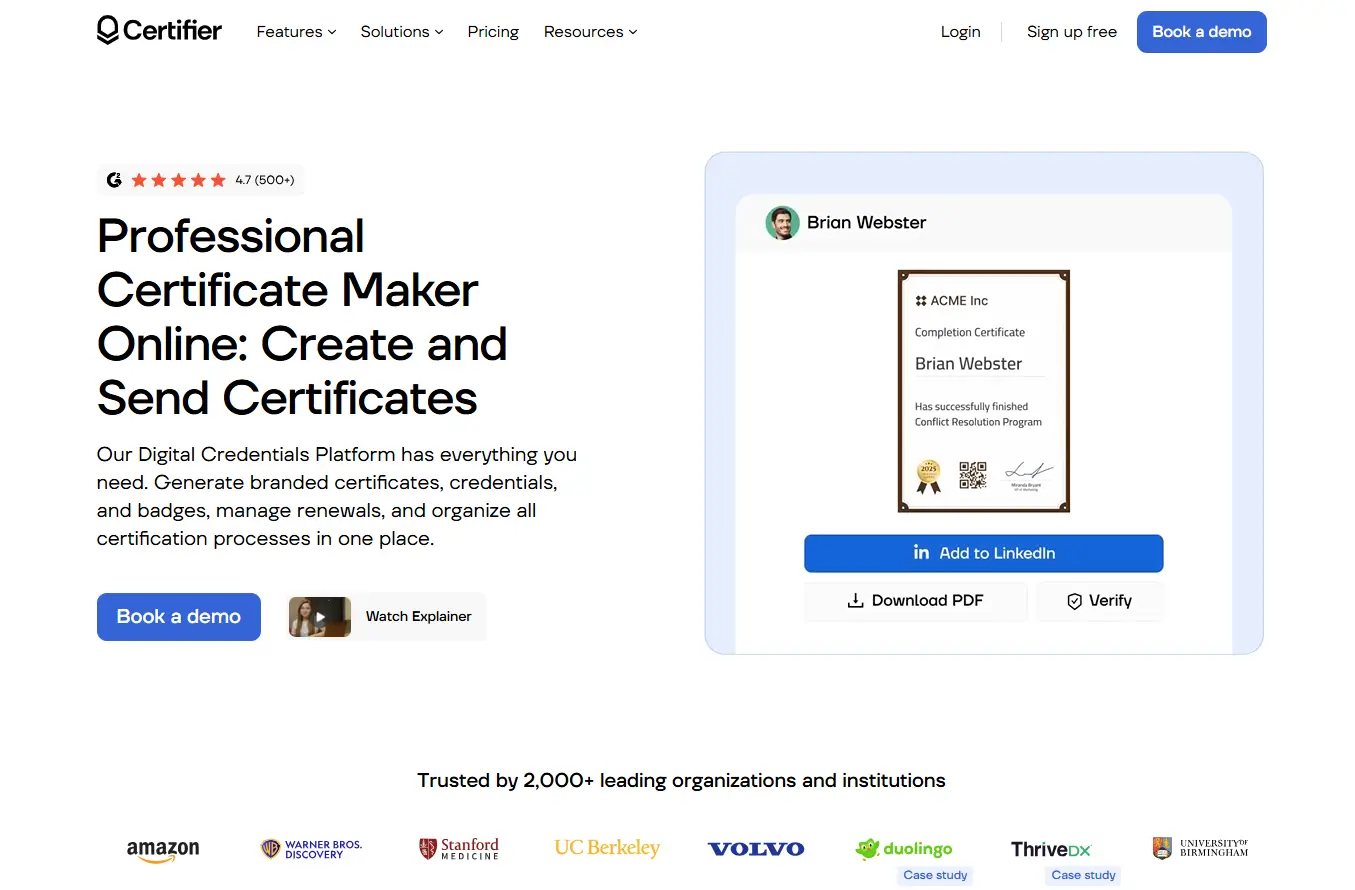The image size is (1355, 890).
Task: Click the fifth star in the rating badge
Action: 219,180
